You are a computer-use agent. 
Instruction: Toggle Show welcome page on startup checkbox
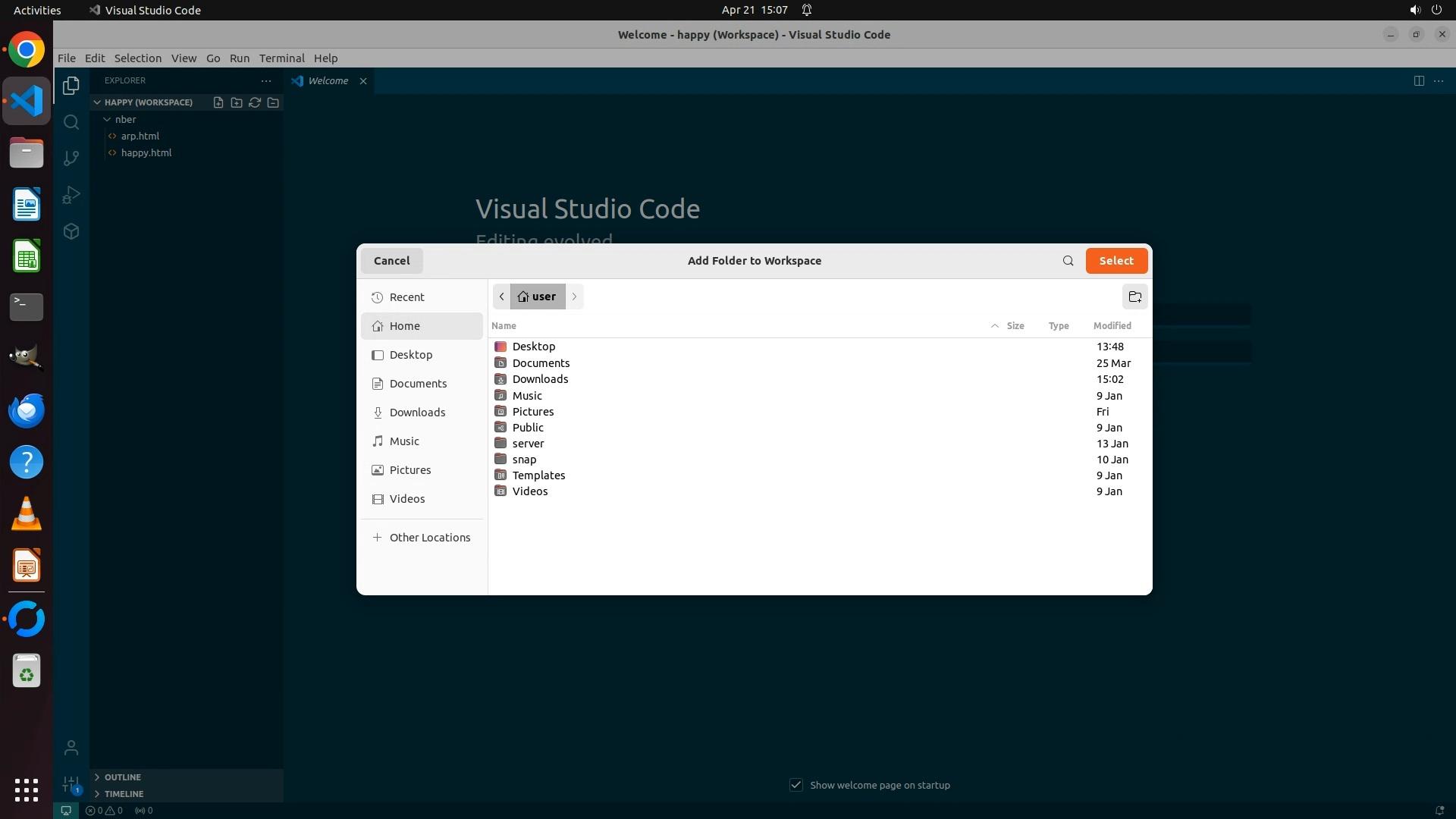pos(796,785)
